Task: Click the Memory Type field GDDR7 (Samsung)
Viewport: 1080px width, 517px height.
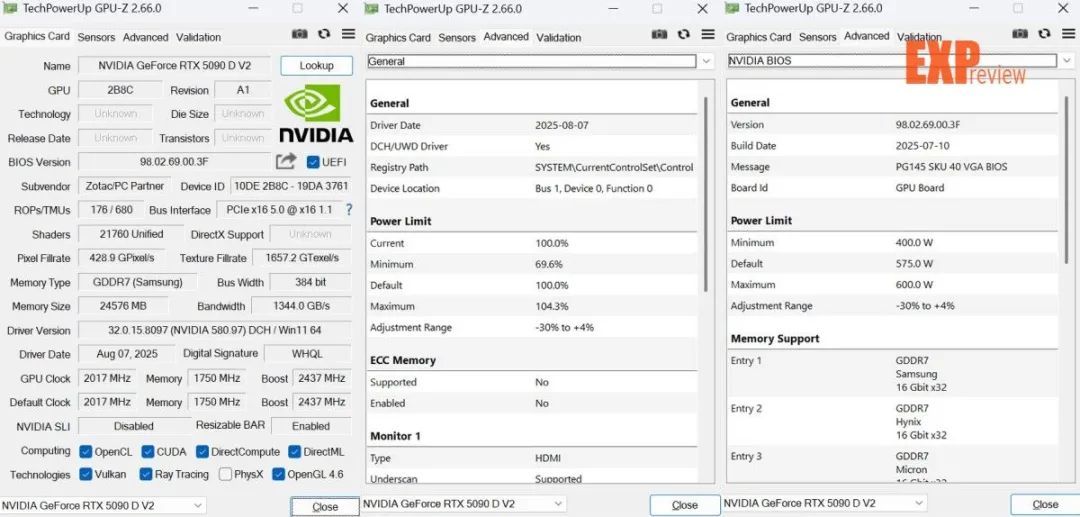Action: (x=138, y=282)
